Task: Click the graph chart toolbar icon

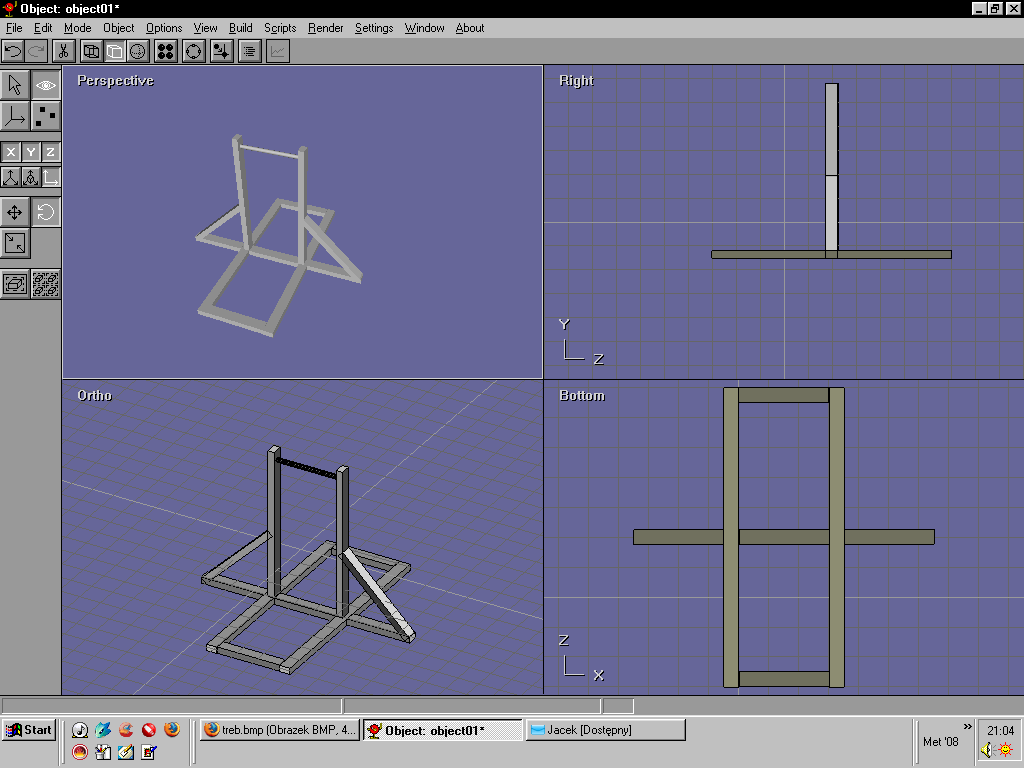Action: click(278, 51)
